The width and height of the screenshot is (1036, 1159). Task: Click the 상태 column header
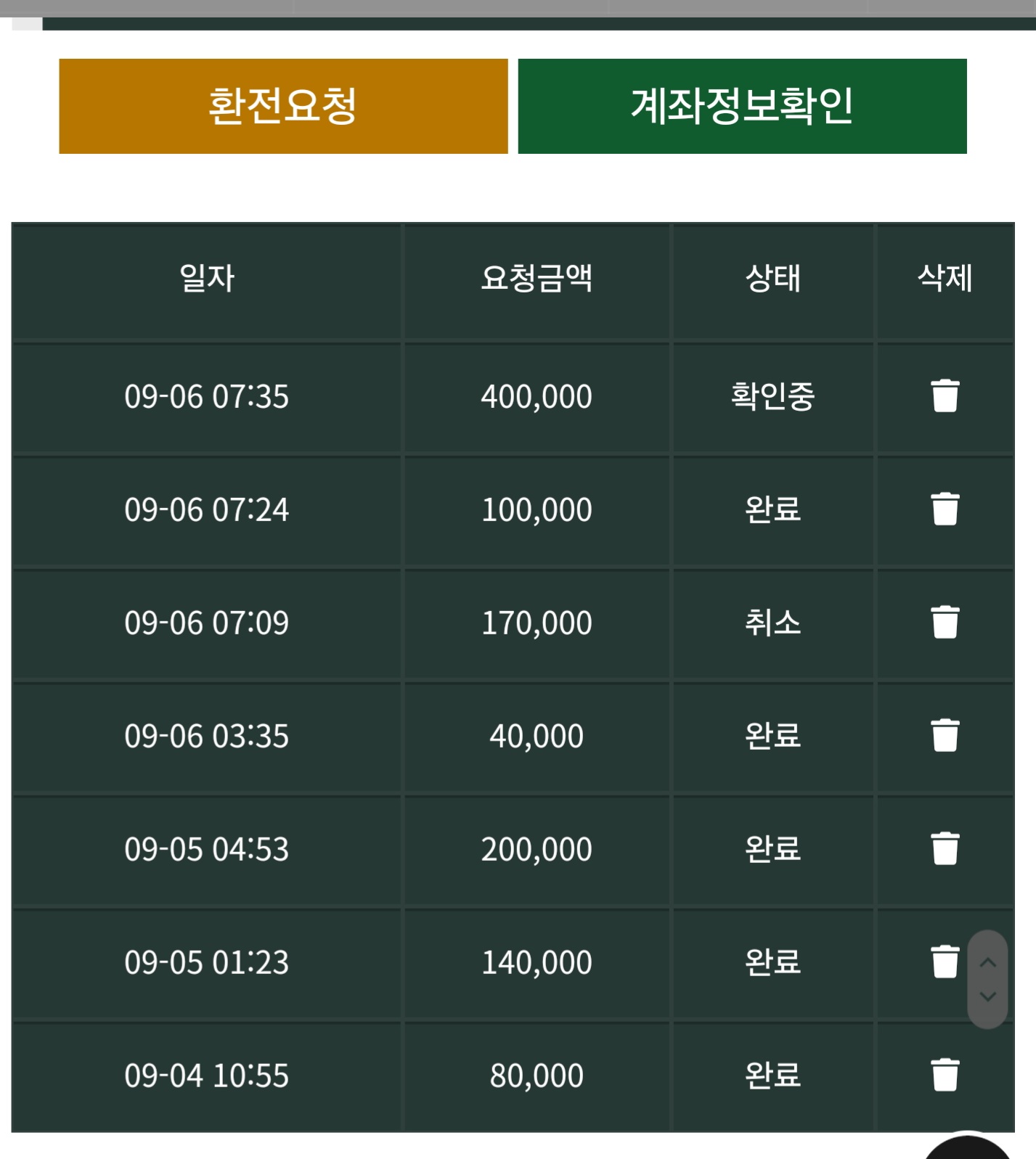coord(773,279)
